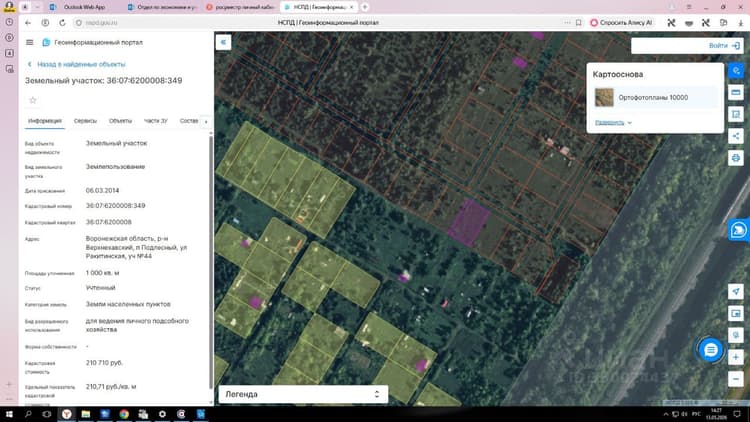Add parcel to favorites star

tap(33, 100)
